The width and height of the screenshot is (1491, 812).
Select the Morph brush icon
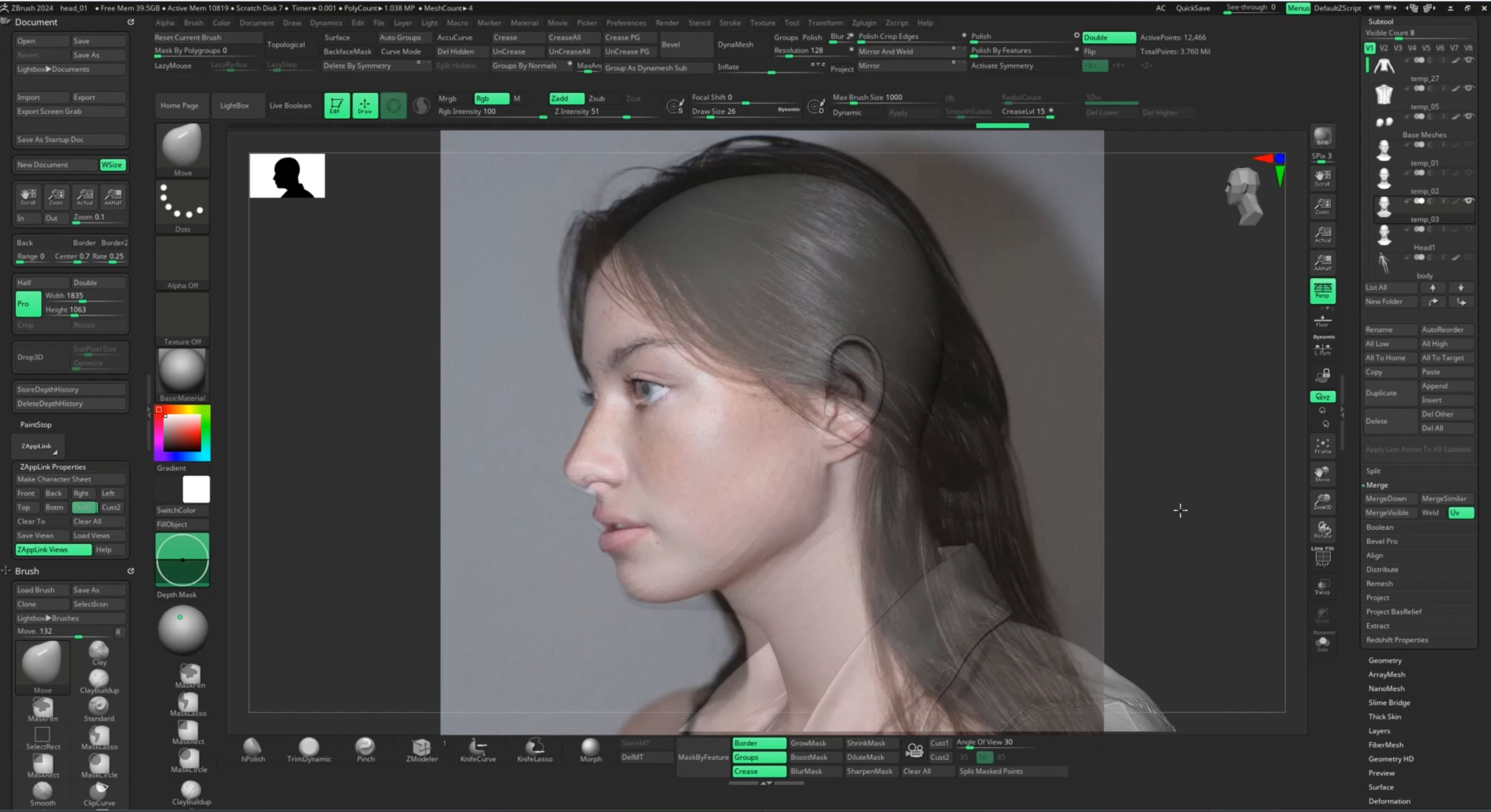(x=590, y=747)
